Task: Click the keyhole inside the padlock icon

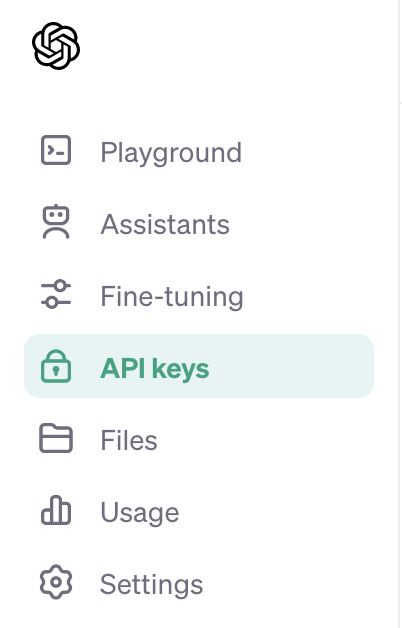Action: (x=56, y=370)
